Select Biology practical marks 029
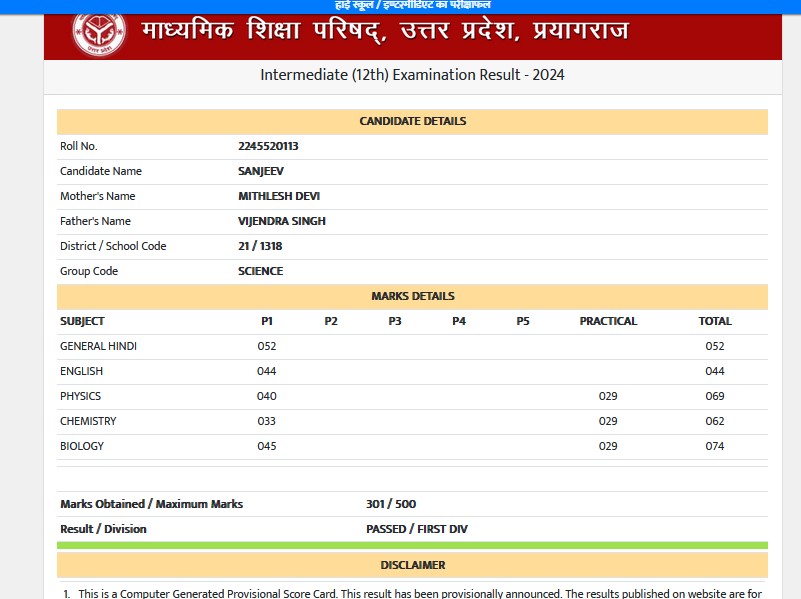This screenshot has width=801, height=599. (608, 446)
